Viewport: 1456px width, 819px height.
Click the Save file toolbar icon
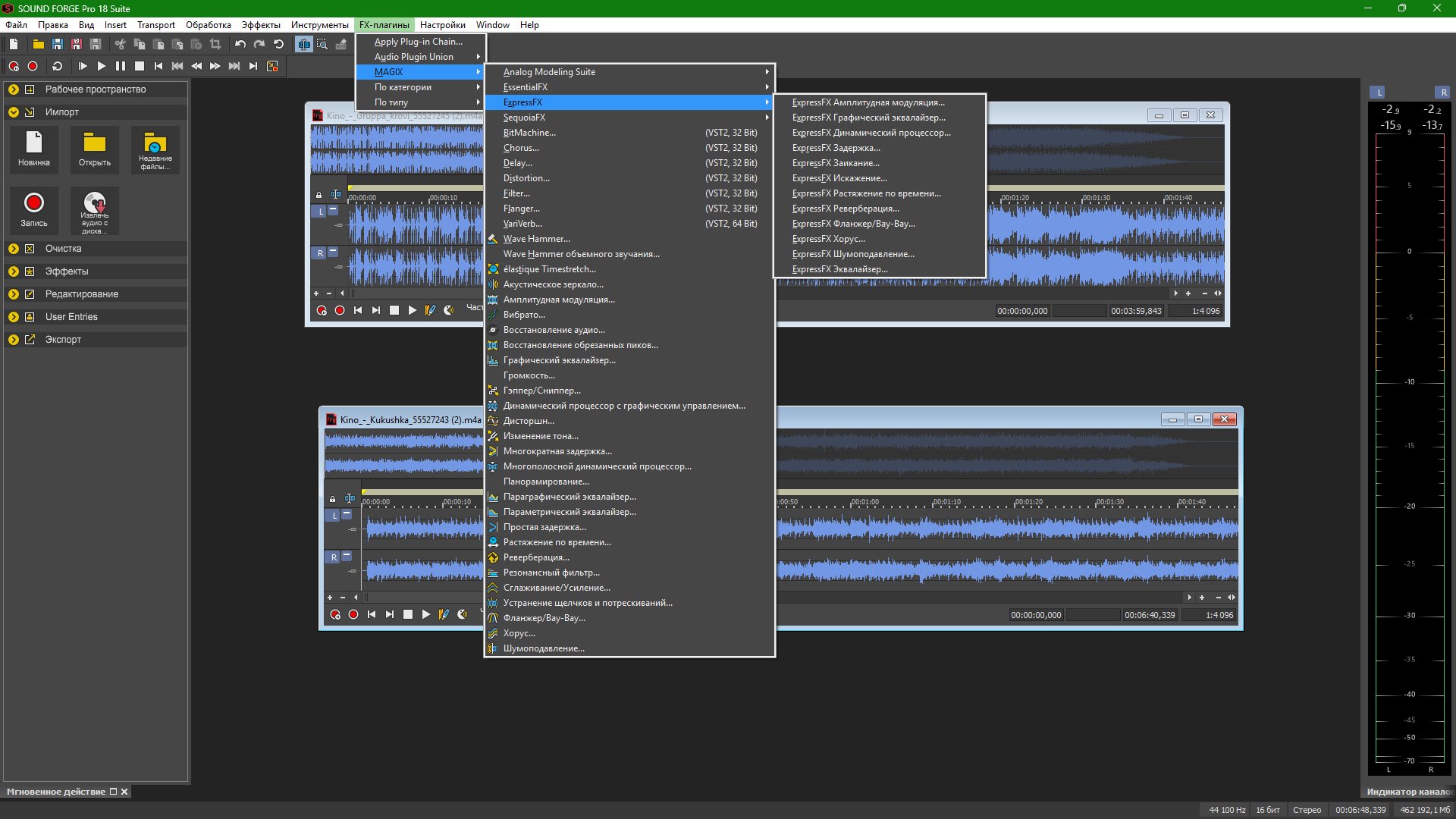point(57,45)
